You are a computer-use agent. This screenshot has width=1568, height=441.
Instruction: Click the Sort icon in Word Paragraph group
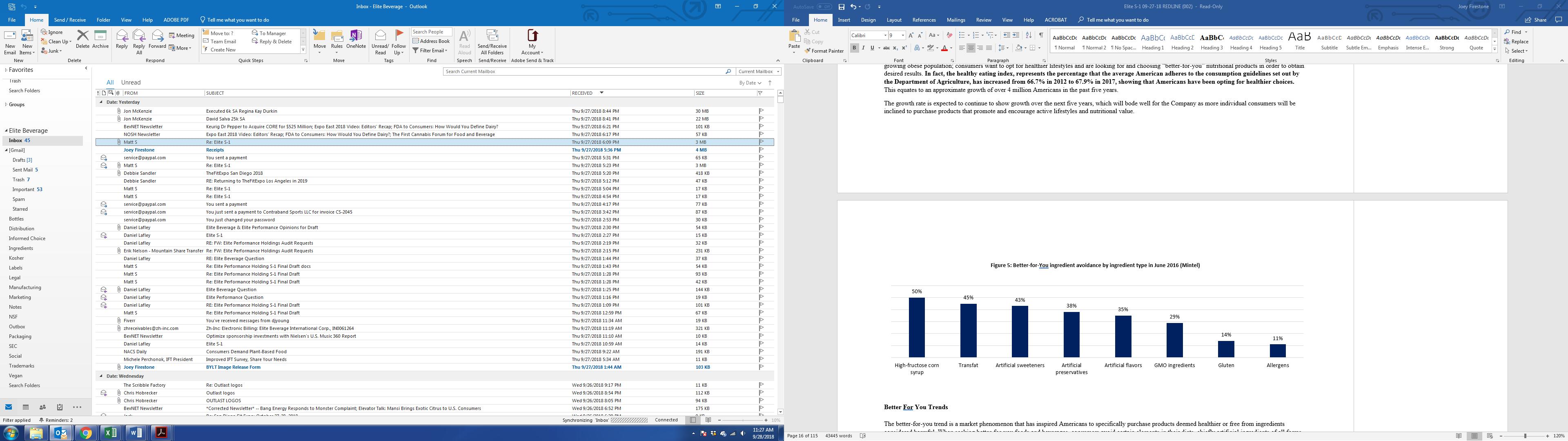click(1029, 36)
